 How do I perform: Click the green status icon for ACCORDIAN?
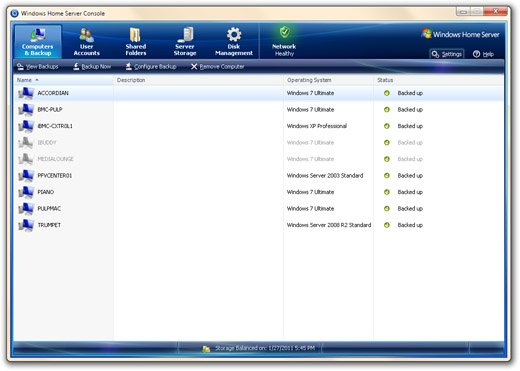click(x=387, y=93)
